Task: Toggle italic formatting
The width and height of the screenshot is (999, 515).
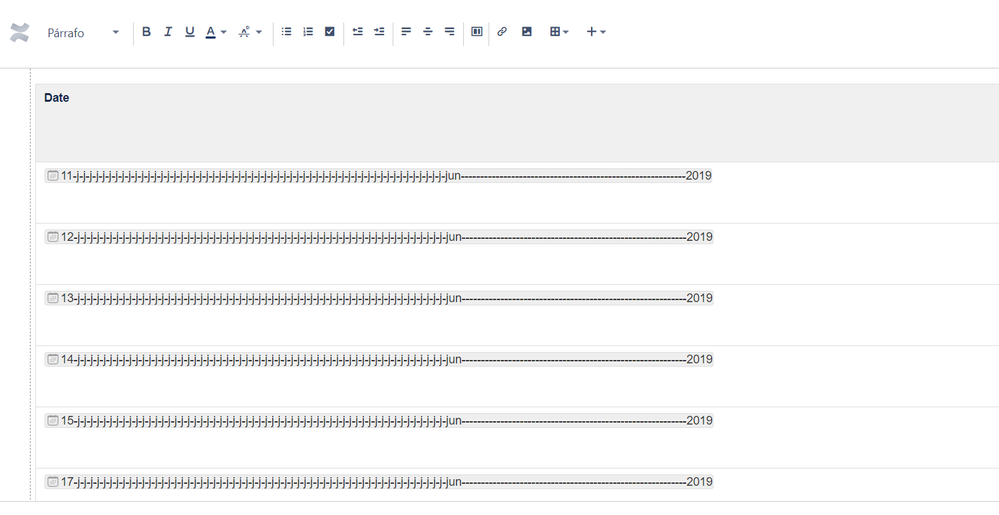Action: (168, 32)
